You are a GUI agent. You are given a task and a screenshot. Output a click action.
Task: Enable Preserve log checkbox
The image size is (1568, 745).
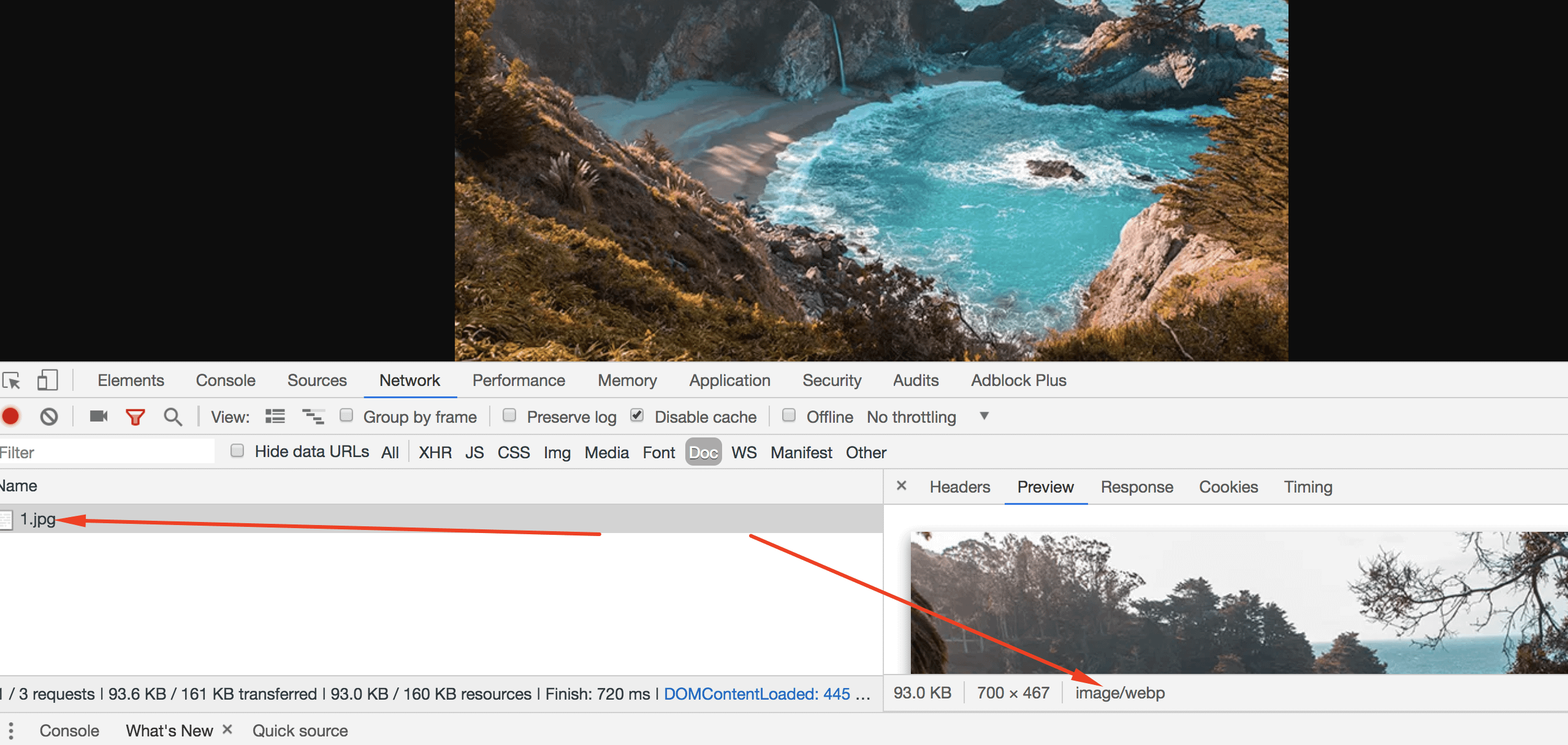coord(509,415)
